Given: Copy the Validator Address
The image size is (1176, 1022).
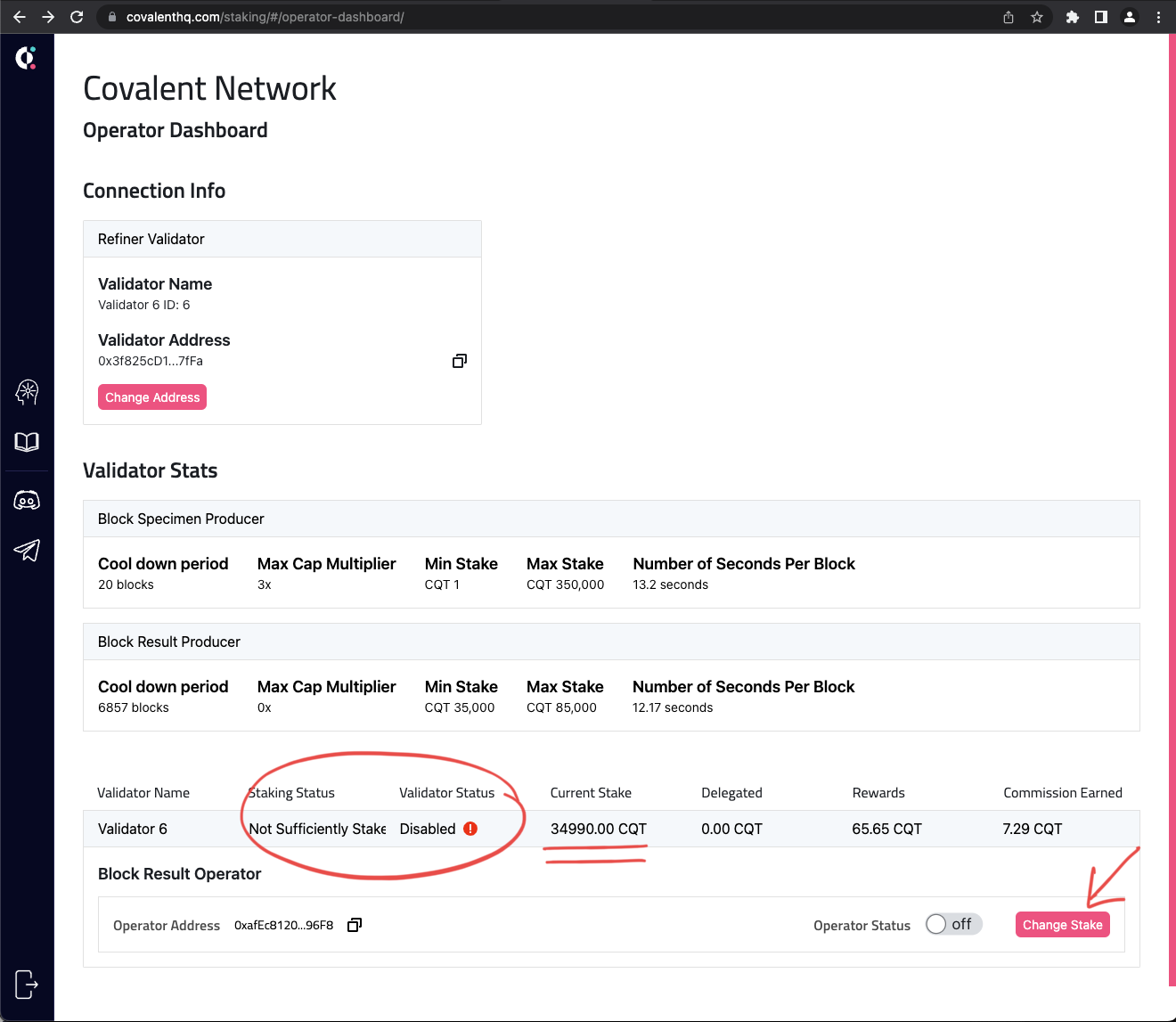Looking at the screenshot, I should [x=460, y=361].
